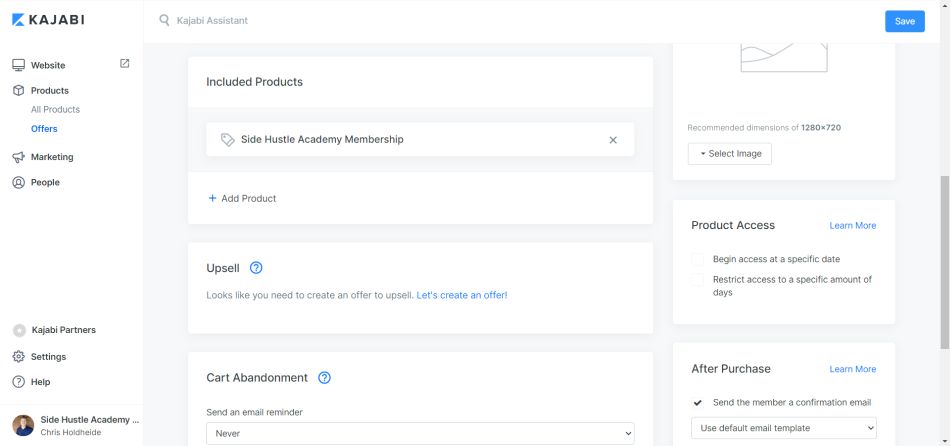
Task: Click the Let's create an offer! link
Action: [x=462, y=296]
